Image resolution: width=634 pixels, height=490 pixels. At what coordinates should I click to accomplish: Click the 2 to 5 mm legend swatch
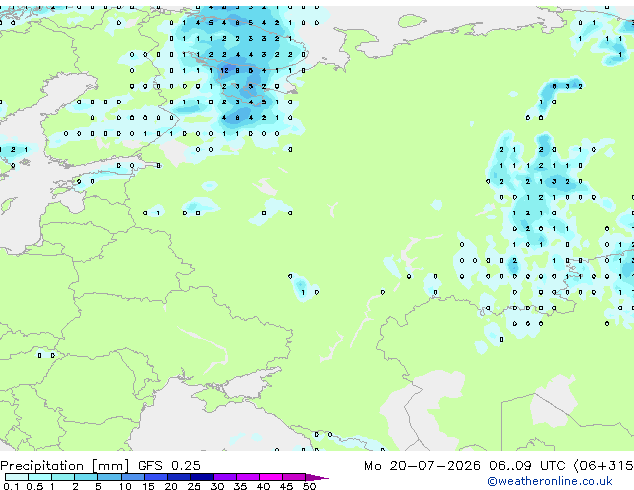click(x=86, y=477)
